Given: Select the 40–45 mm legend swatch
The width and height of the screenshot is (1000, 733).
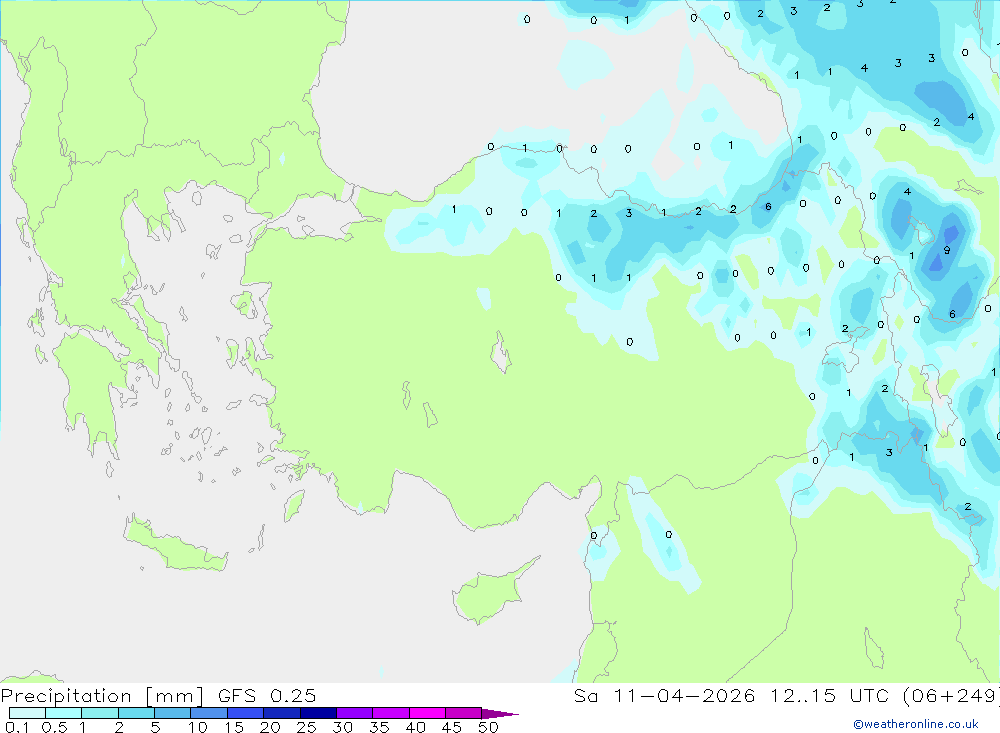Looking at the screenshot, I should click(x=427, y=713).
